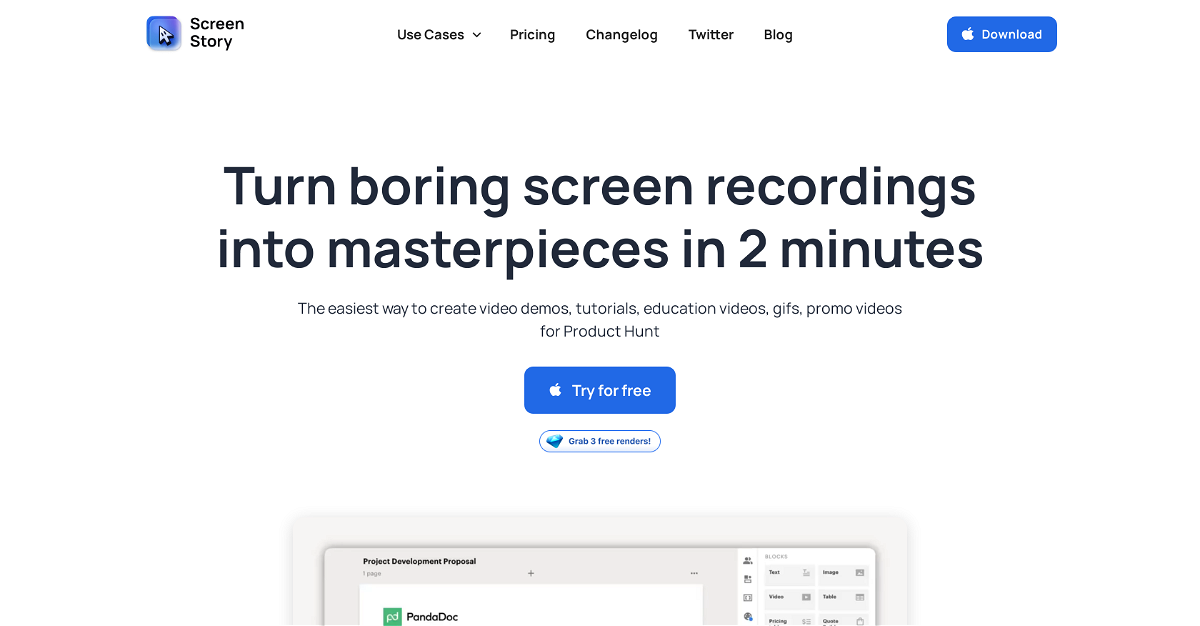Click the Download button in header
1200x626 pixels.
(1002, 34)
